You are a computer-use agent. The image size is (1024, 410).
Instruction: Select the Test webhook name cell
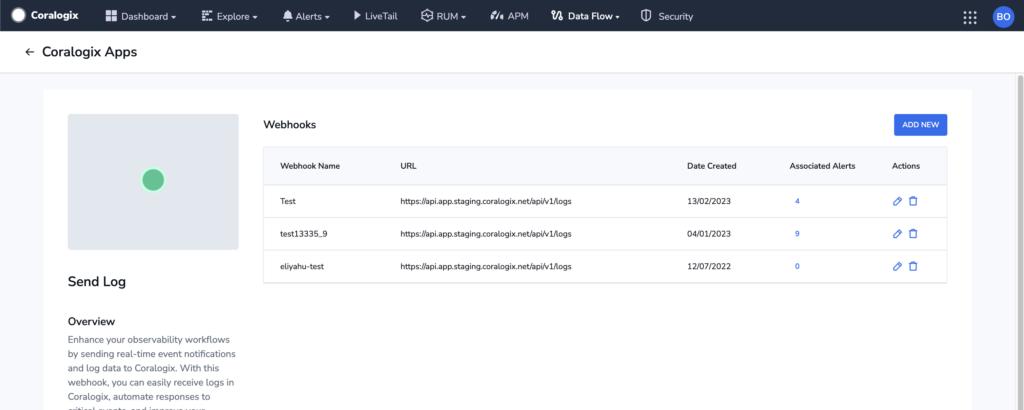[x=288, y=201]
